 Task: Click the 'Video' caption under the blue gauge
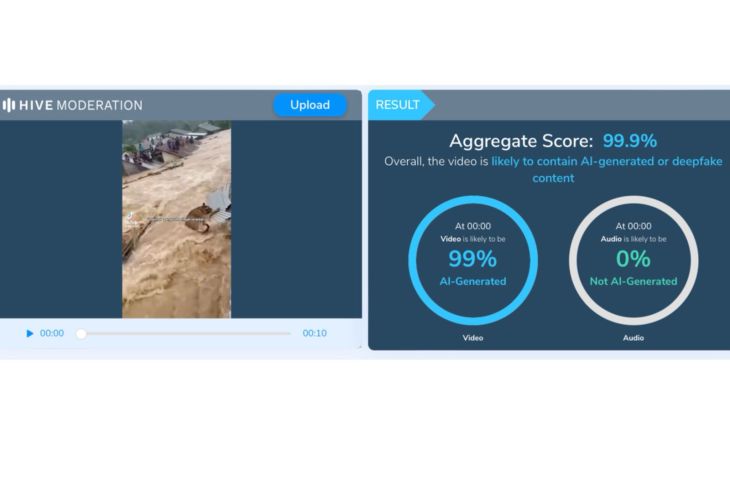[473, 338]
